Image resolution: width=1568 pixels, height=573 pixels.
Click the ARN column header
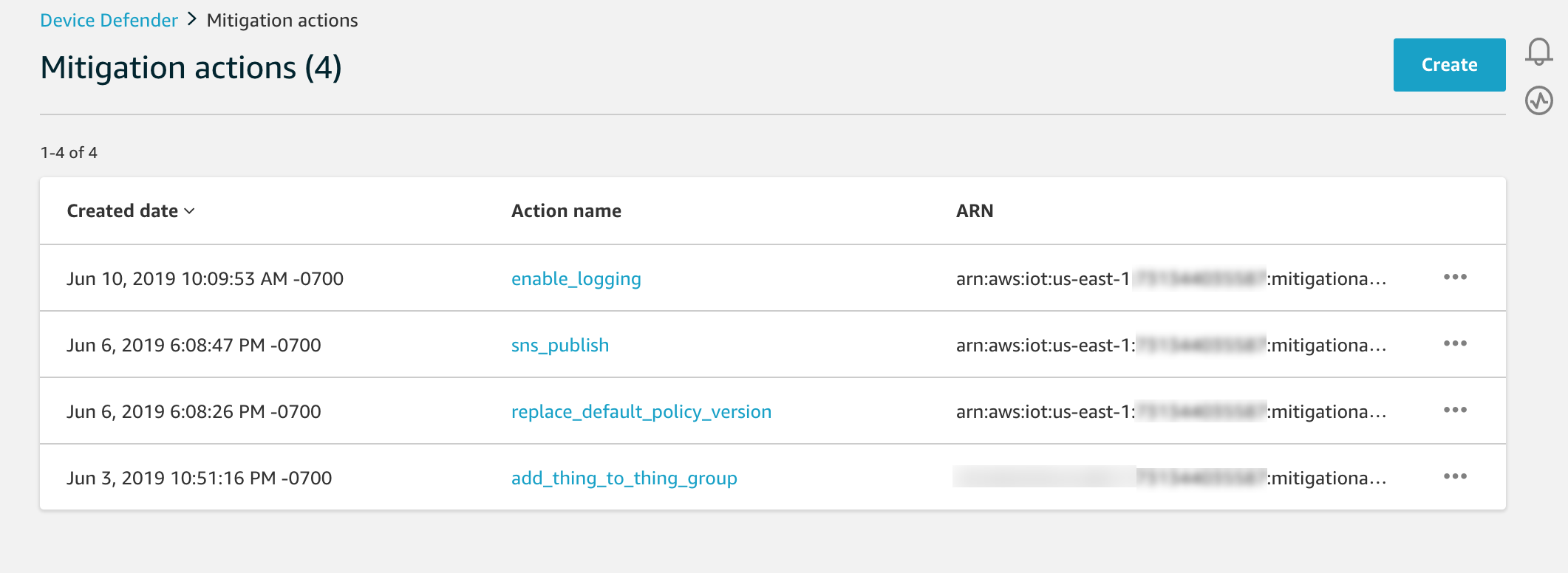974,211
